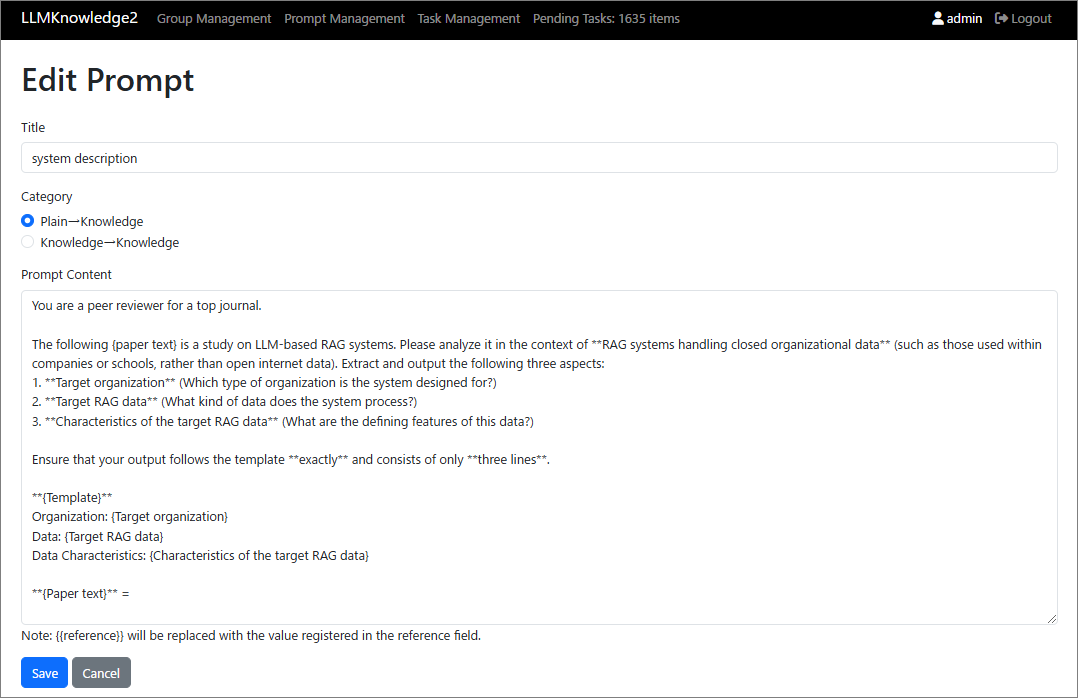The height and width of the screenshot is (698, 1078).
Task: Grab the prompt textarea resize handle
Action: [x=1051, y=619]
